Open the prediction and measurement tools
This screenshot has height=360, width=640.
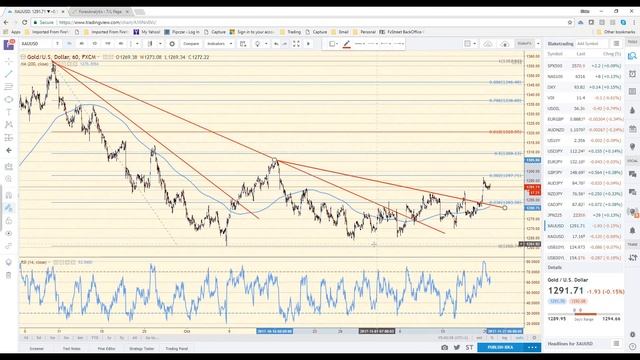pos(9,138)
